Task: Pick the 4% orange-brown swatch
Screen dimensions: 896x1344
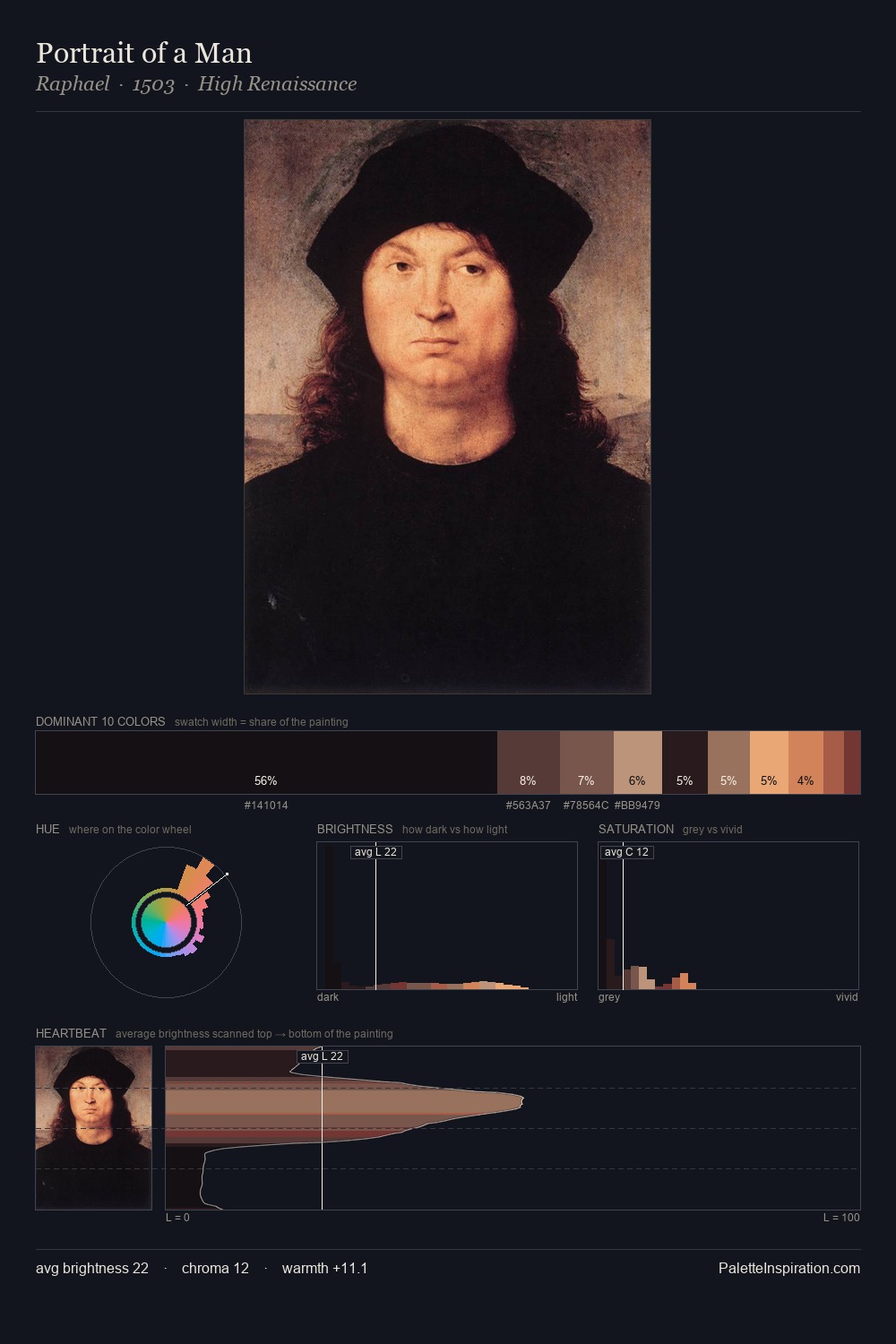Action: pyautogui.click(x=806, y=762)
